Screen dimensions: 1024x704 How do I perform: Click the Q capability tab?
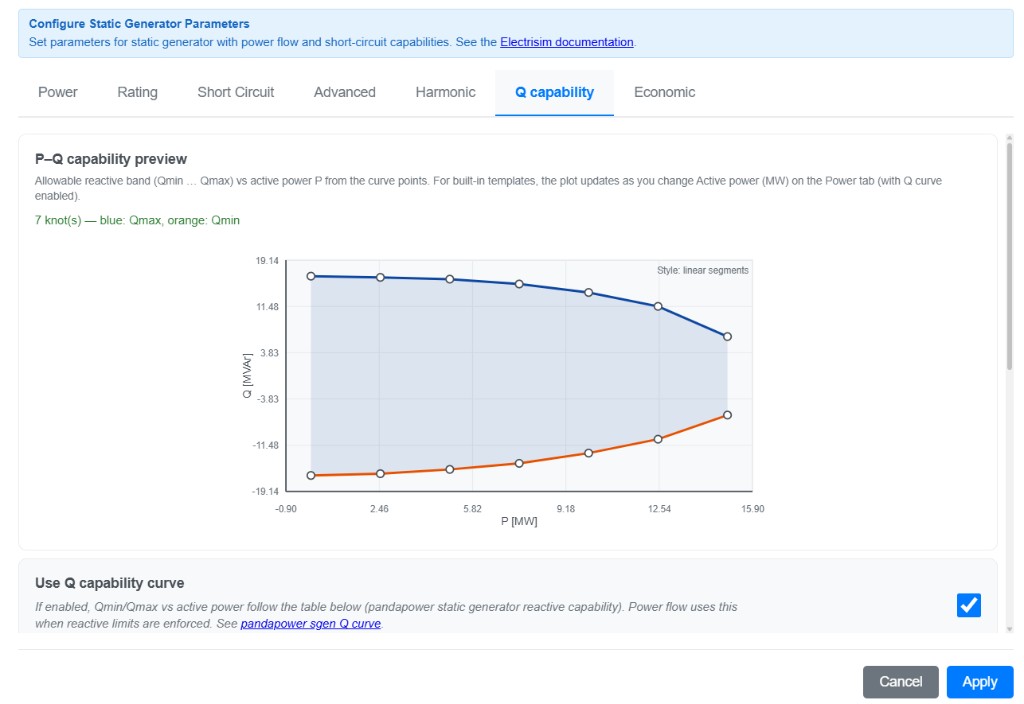coord(554,92)
